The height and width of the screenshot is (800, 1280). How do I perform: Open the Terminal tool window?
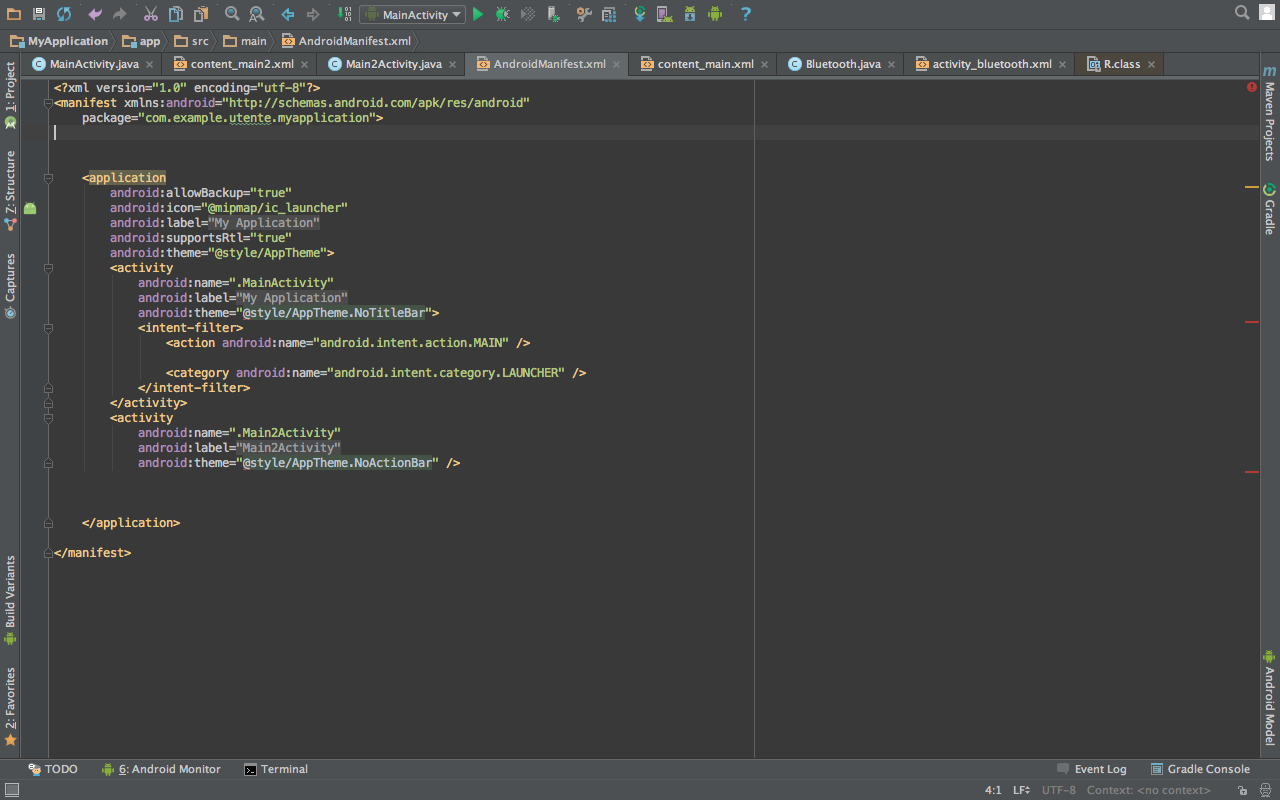(276, 769)
